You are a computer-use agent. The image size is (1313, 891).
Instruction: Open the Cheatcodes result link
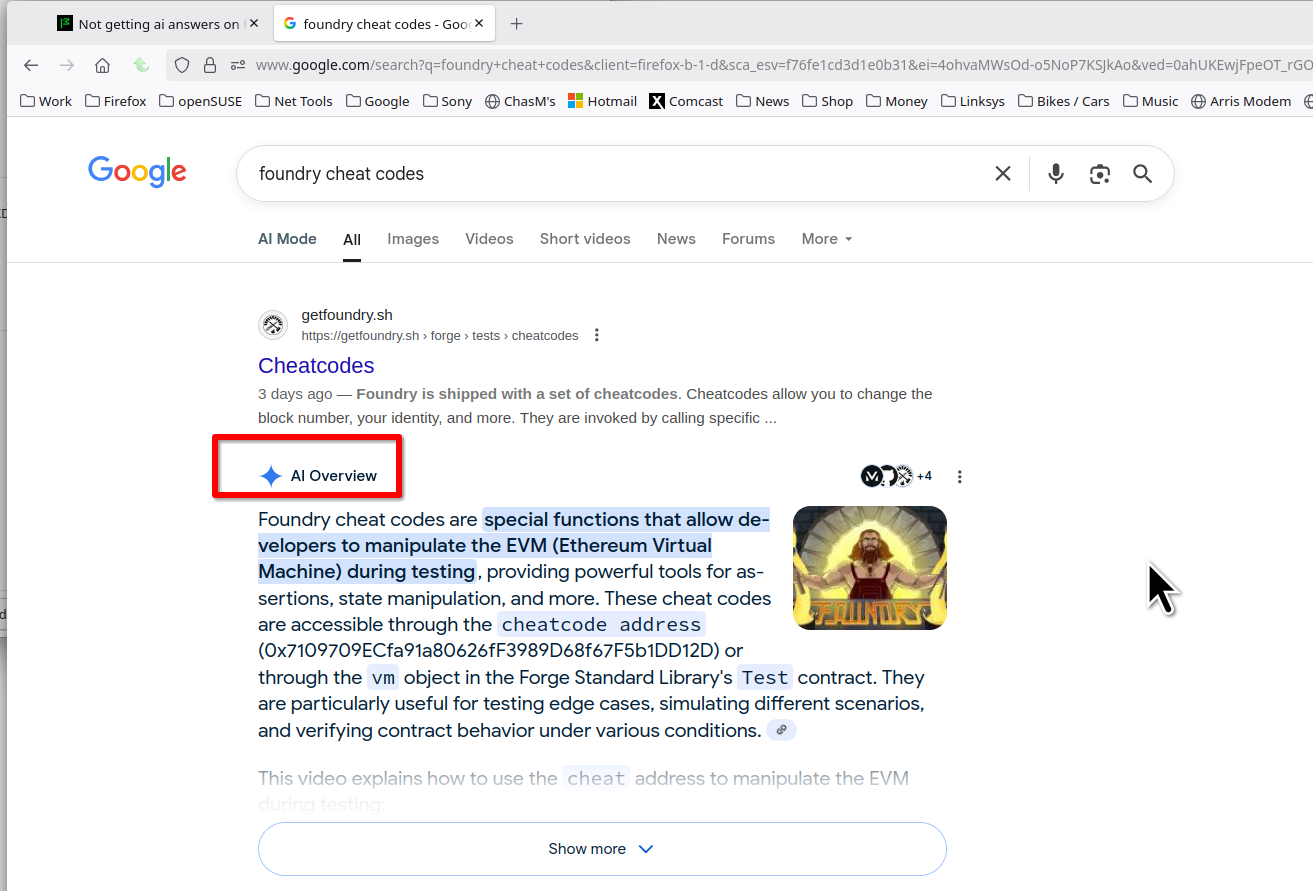pyautogui.click(x=316, y=366)
